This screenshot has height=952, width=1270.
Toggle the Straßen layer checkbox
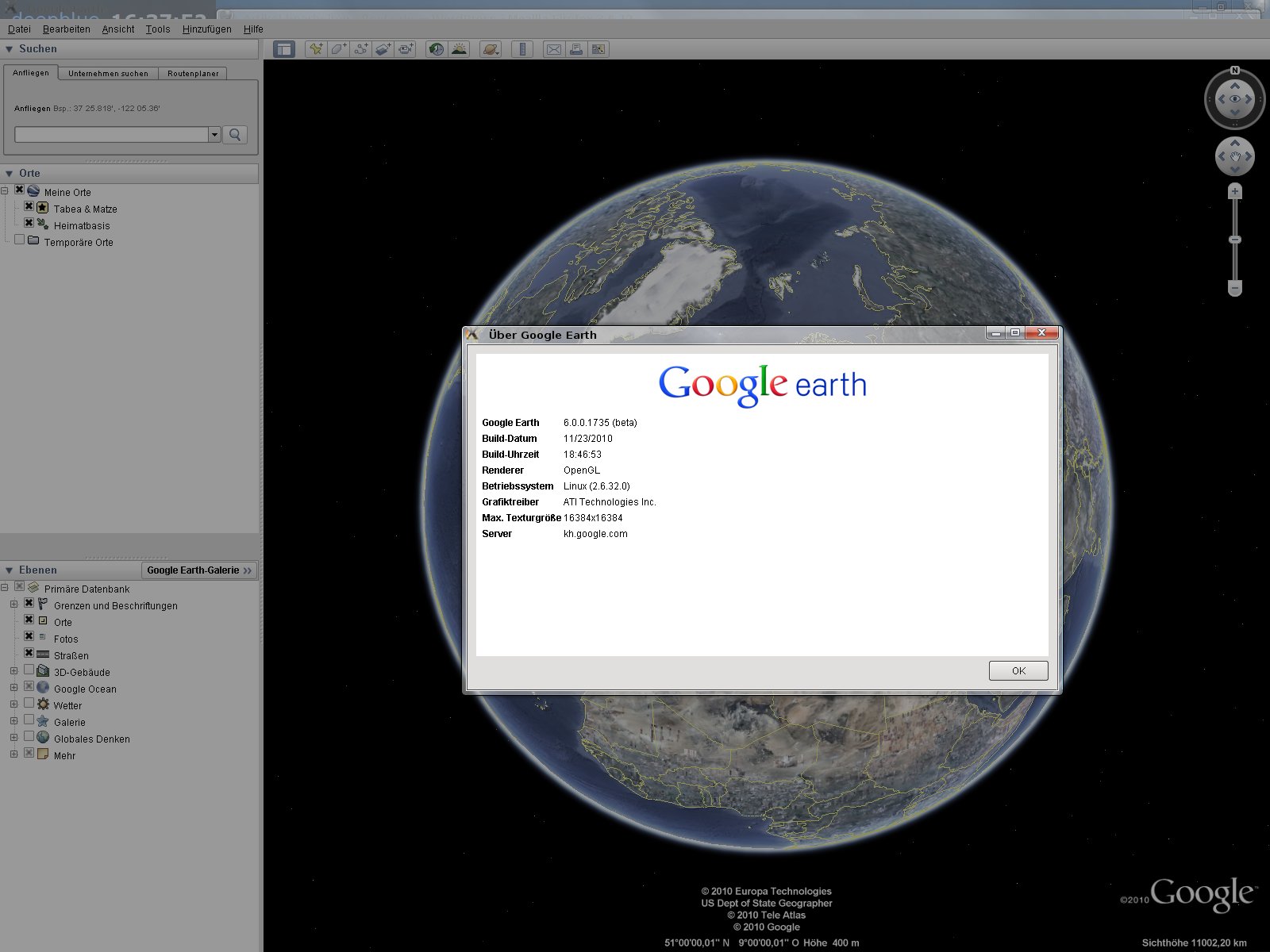pos(29,654)
